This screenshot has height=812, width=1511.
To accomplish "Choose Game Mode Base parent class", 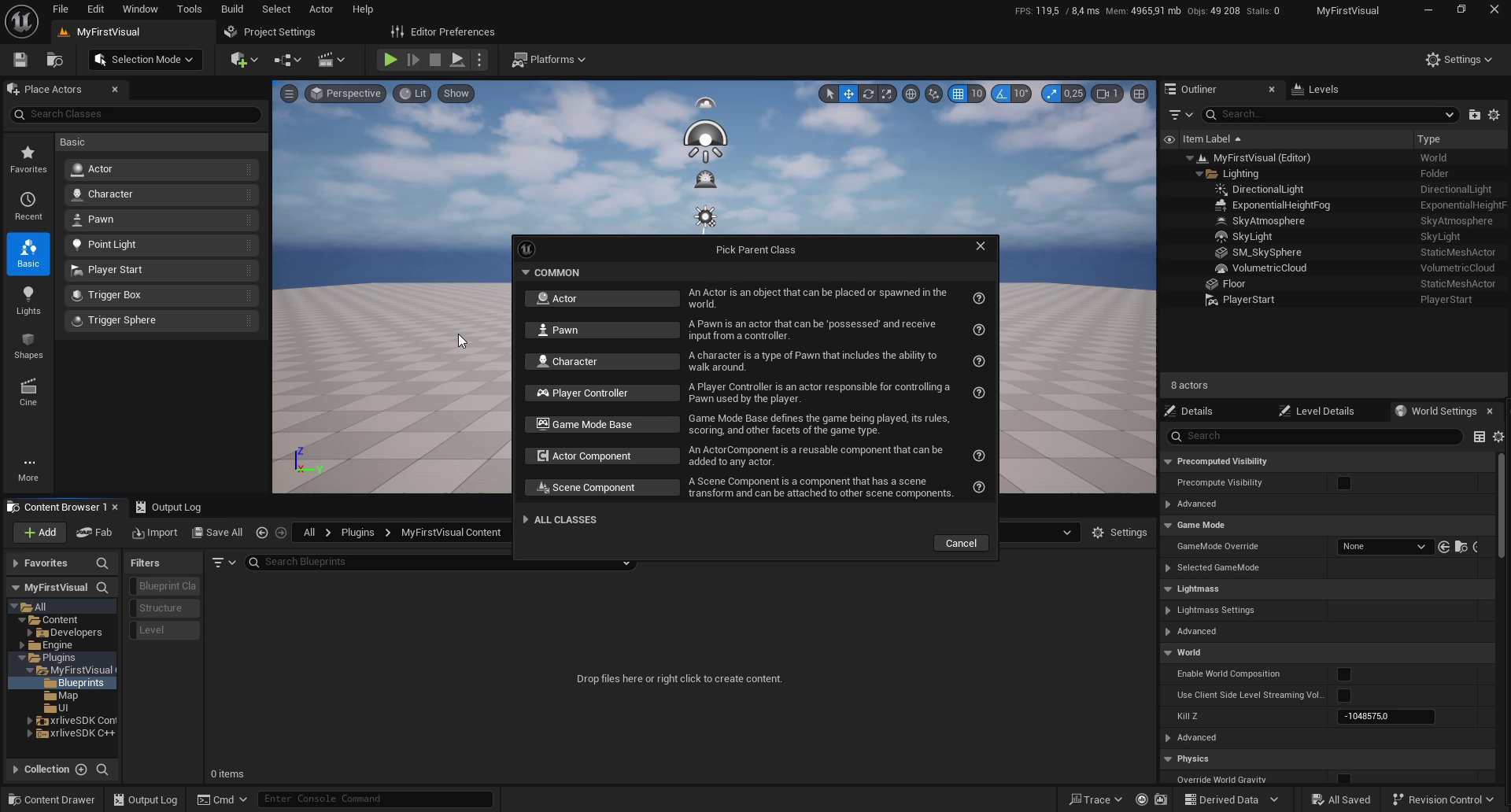I will (602, 425).
